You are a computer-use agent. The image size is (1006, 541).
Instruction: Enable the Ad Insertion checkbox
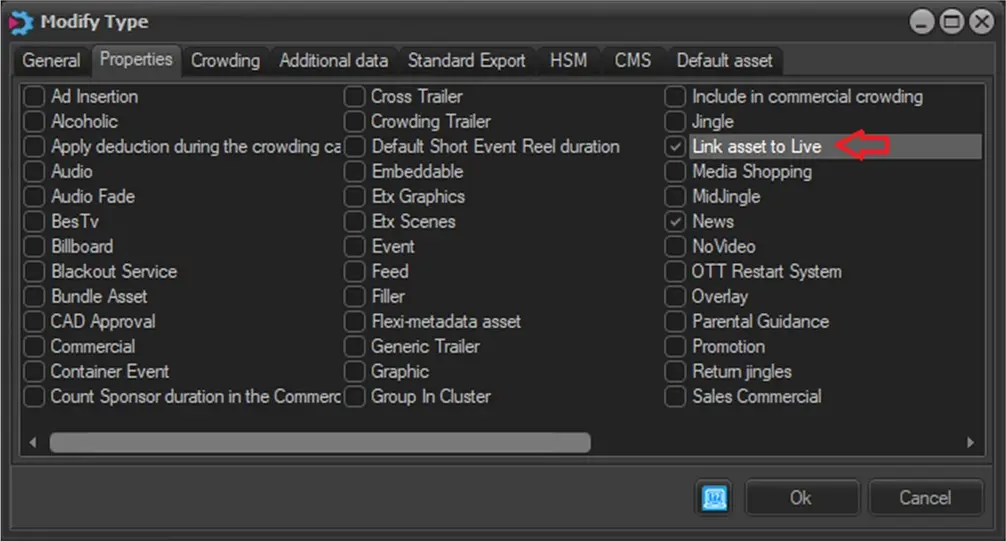[x=35, y=97]
